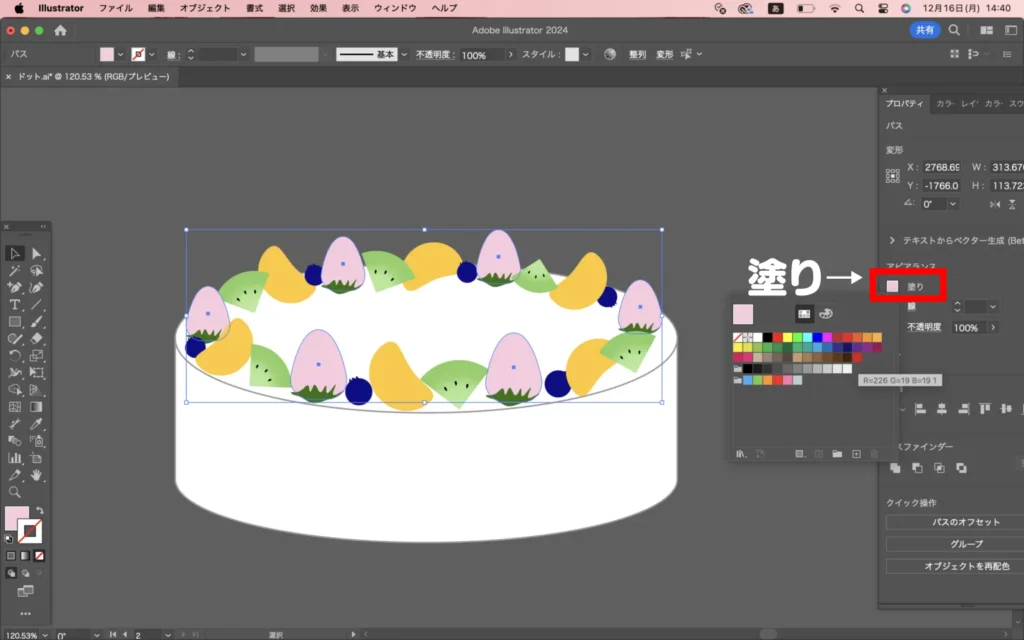Switch to the プロパティ tab
1024x640 pixels.
click(x=904, y=103)
